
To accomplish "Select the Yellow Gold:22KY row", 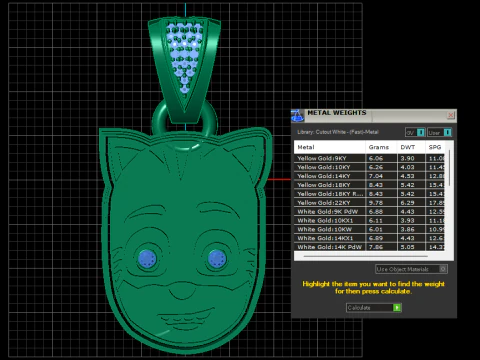I will (x=369, y=202).
